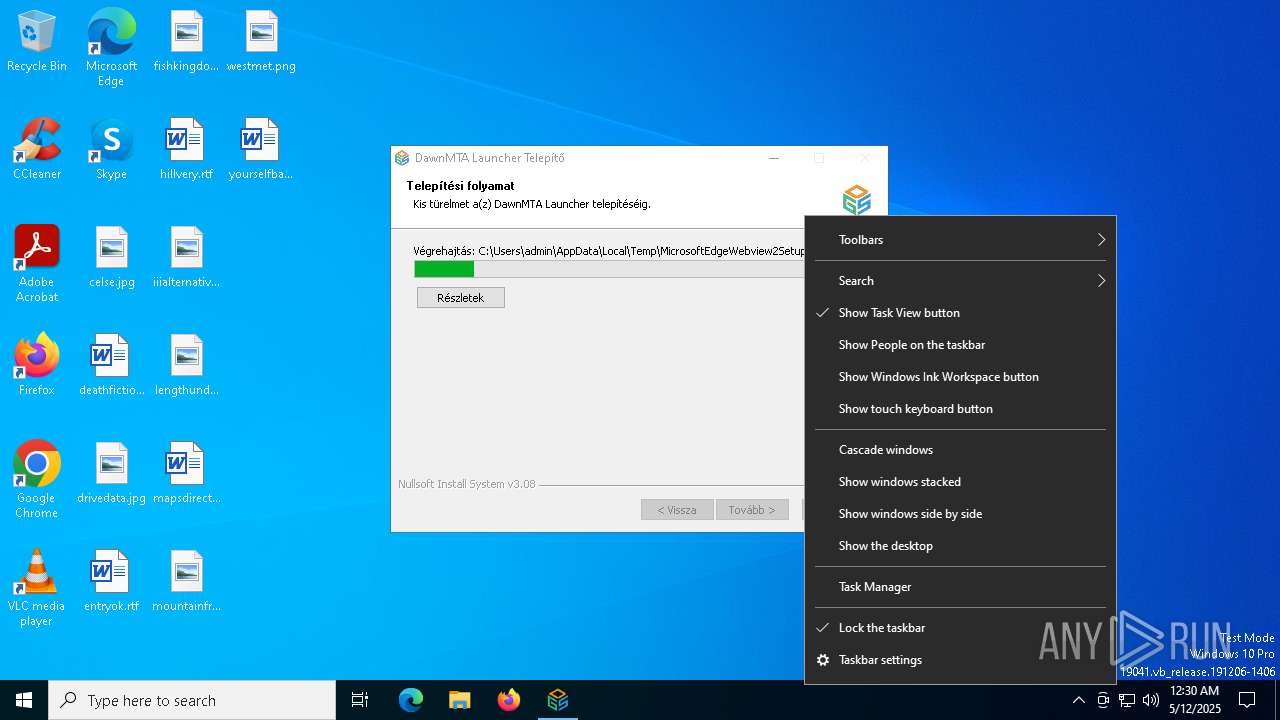The height and width of the screenshot is (720, 1280).
Task: Click the Type here to search box
Action: [192, 700]
